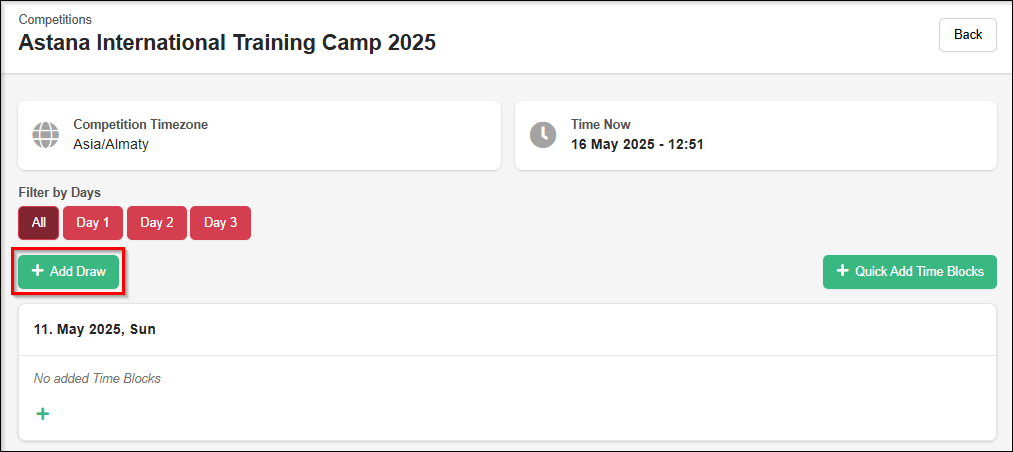This screenshot has height=452, width=1013.
Task: Click plus icon on Quick Add Time Blocks
Action: (x=842, y=271)
